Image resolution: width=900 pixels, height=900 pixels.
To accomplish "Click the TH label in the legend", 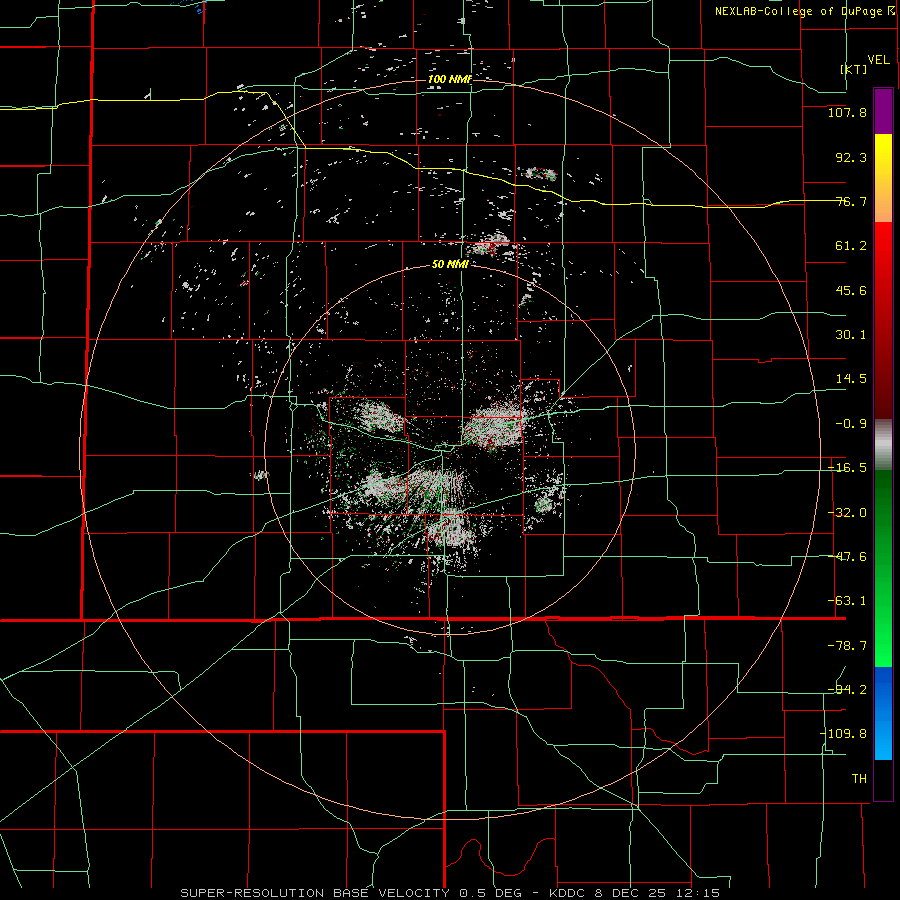I will click(x=859, y=779).
